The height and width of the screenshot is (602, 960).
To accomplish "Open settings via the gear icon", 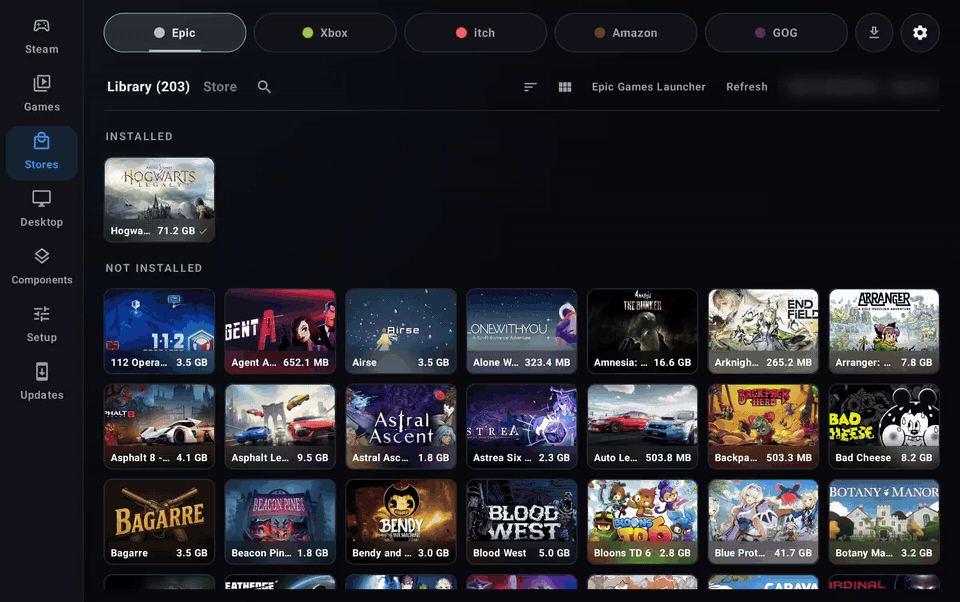I will [920, 32].
